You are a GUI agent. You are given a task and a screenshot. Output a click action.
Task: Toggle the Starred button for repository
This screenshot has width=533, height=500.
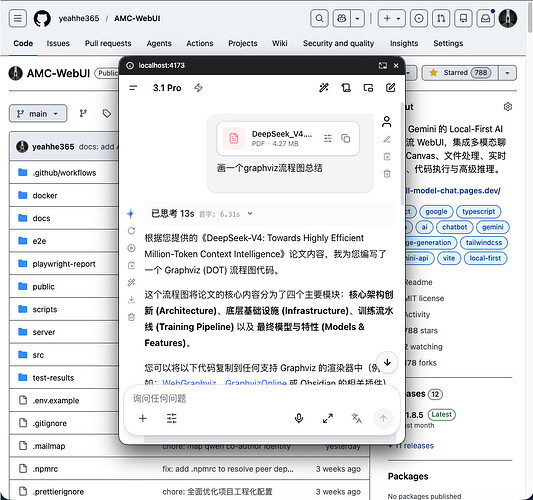[x=460, y=73]
